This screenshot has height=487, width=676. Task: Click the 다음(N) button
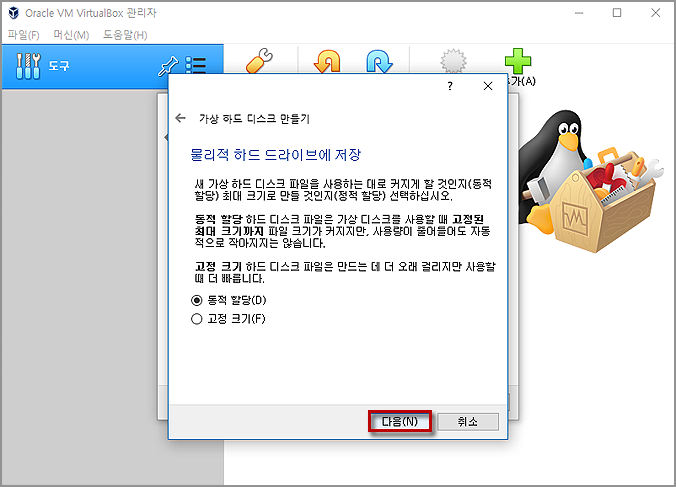coord(400,421)
